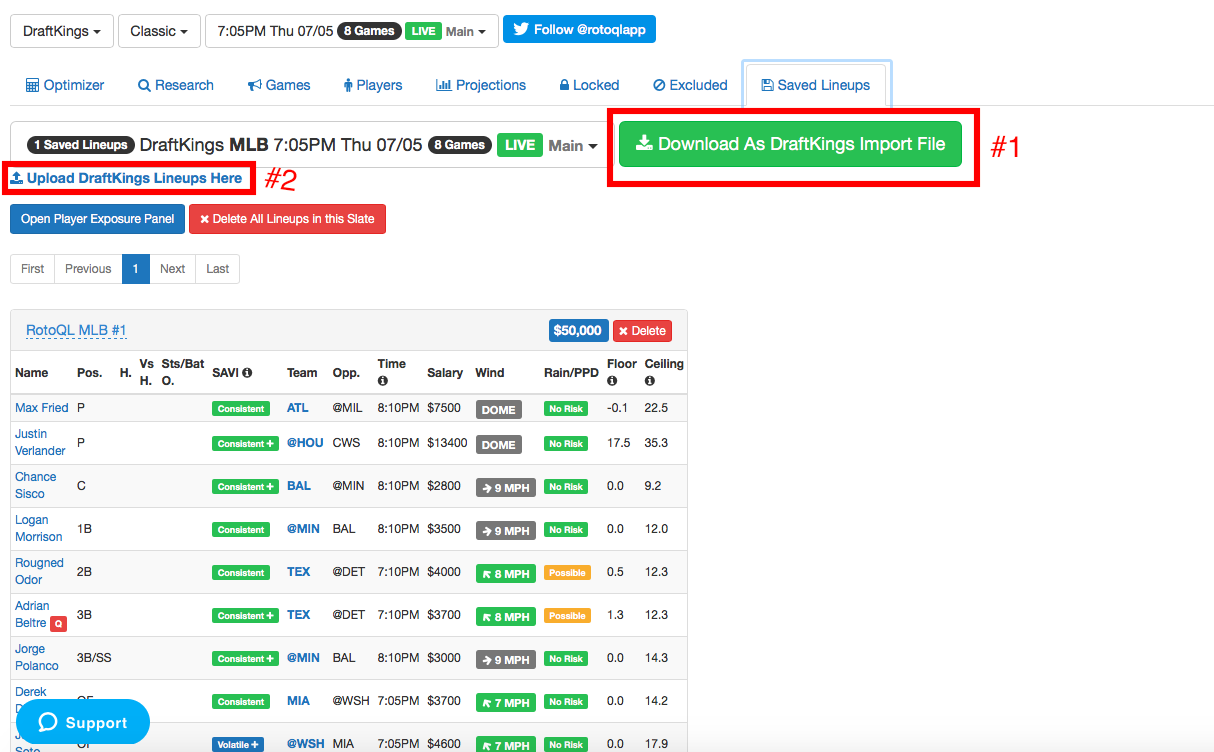Image resolution: width=1214 pixels, height=752 pixels.
Task: Click the Time column info icon
Action: tap(383, 381)
